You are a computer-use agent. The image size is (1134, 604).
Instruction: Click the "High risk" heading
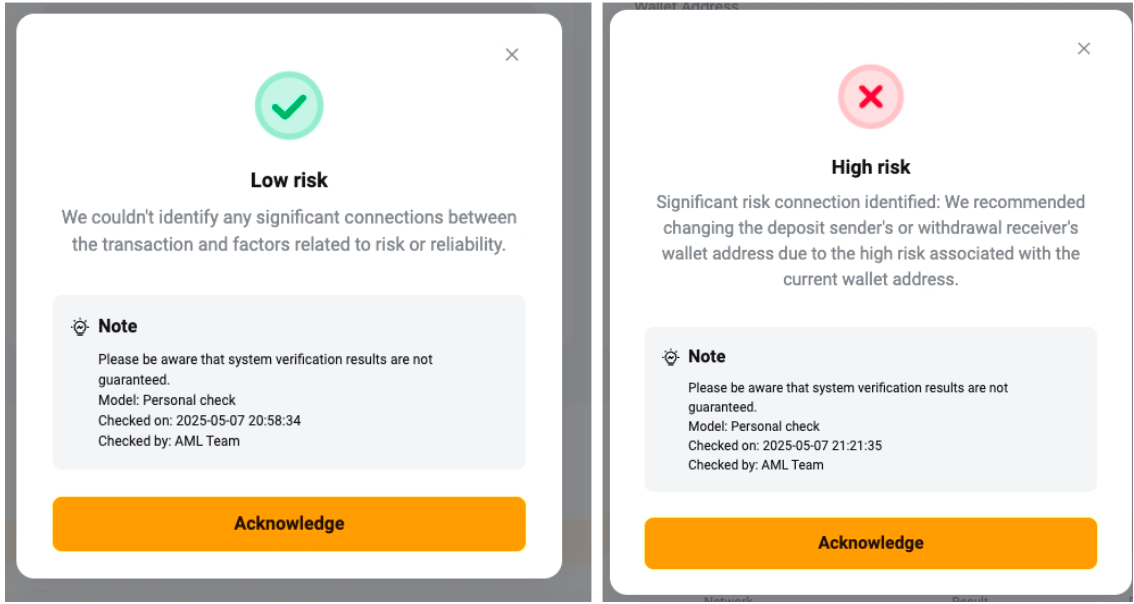tap(870, 167)
